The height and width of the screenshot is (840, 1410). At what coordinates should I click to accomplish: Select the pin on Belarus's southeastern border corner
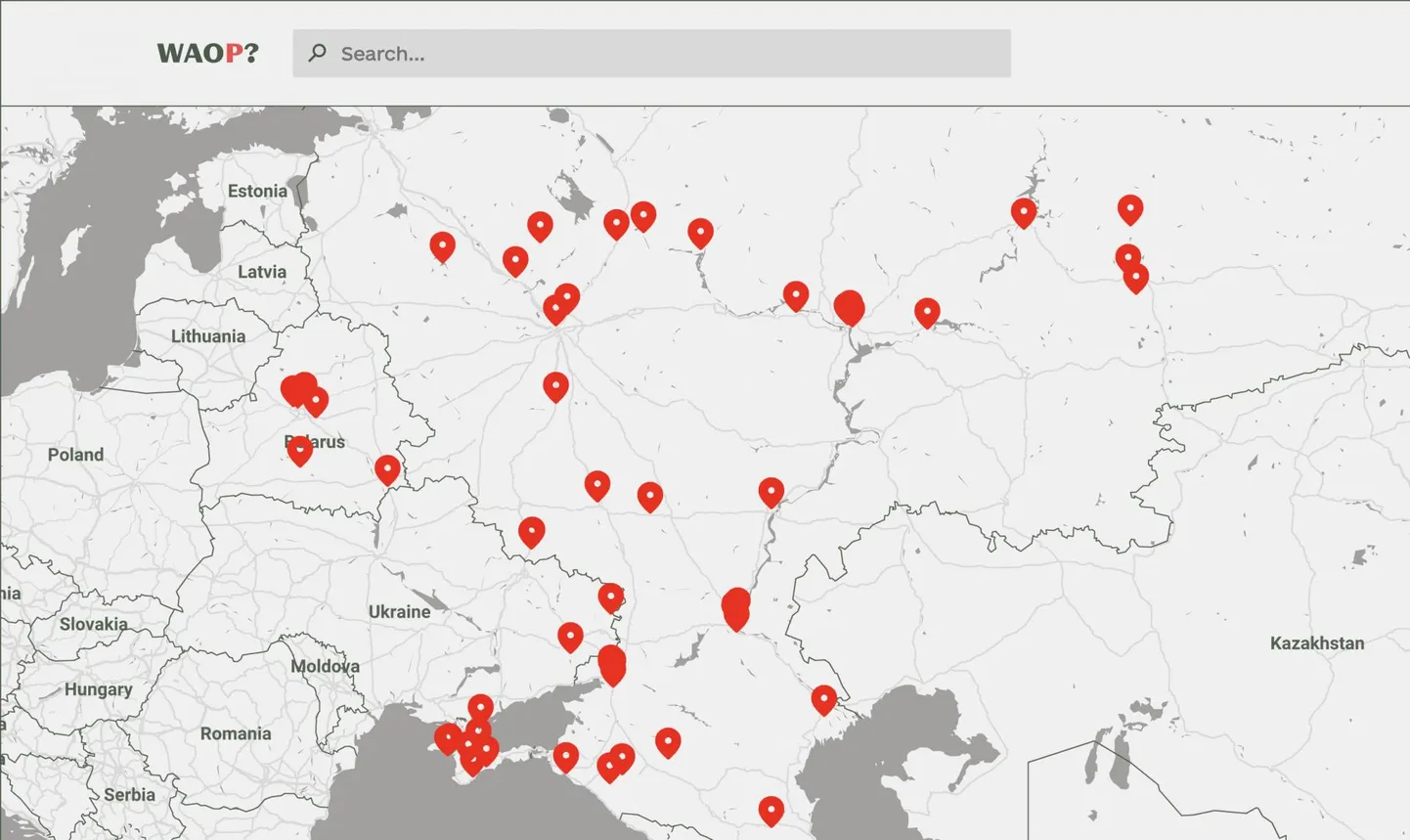[387, 470]
